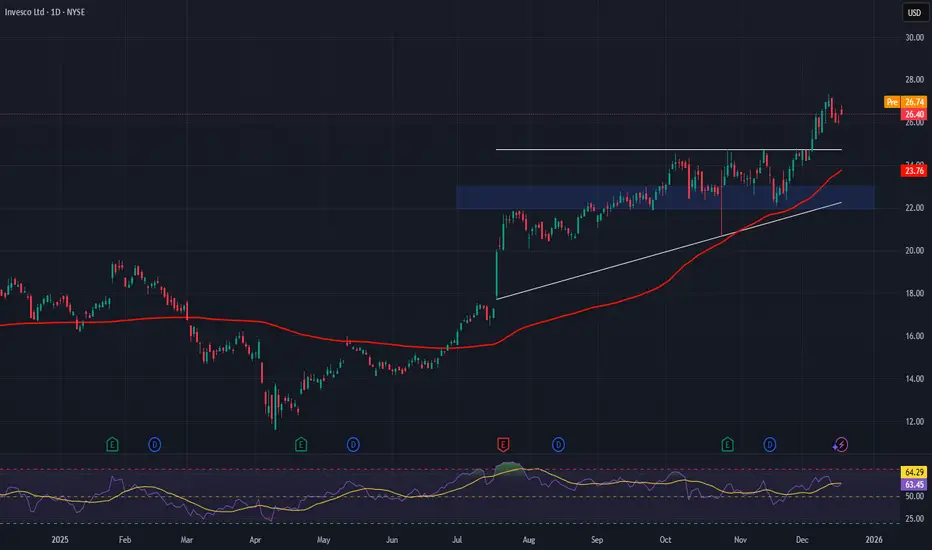The width and height of the screenshot is (932, 550).
Task: Click the Invesco Ltd · 1D · NYSE title
Action: [45, 12]
